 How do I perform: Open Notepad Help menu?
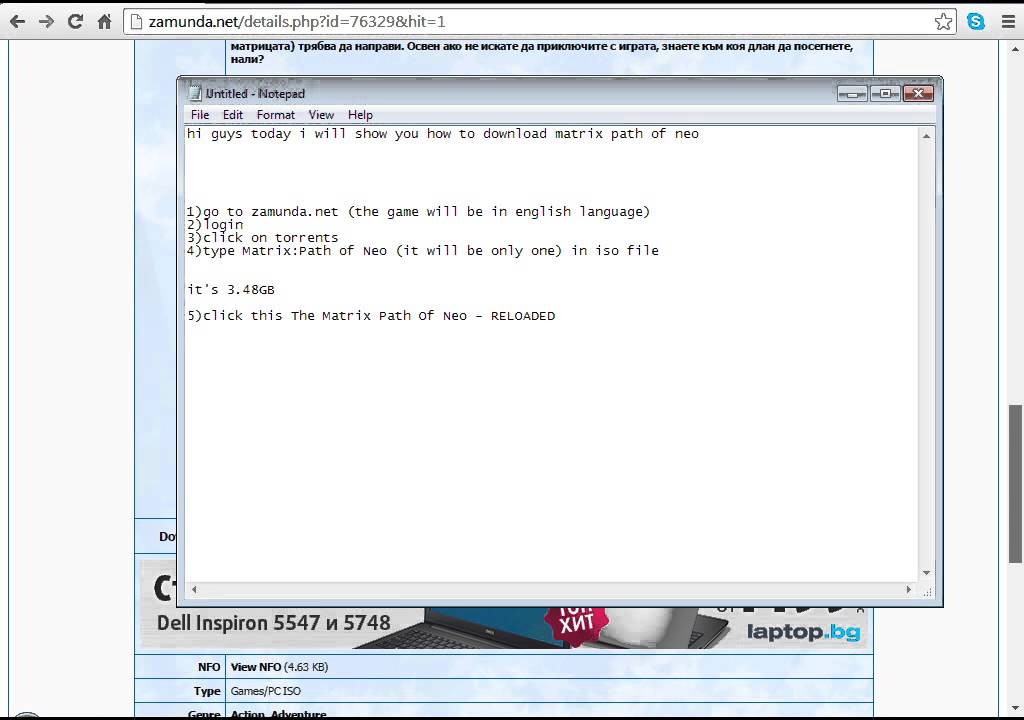[x=360, y=115]
